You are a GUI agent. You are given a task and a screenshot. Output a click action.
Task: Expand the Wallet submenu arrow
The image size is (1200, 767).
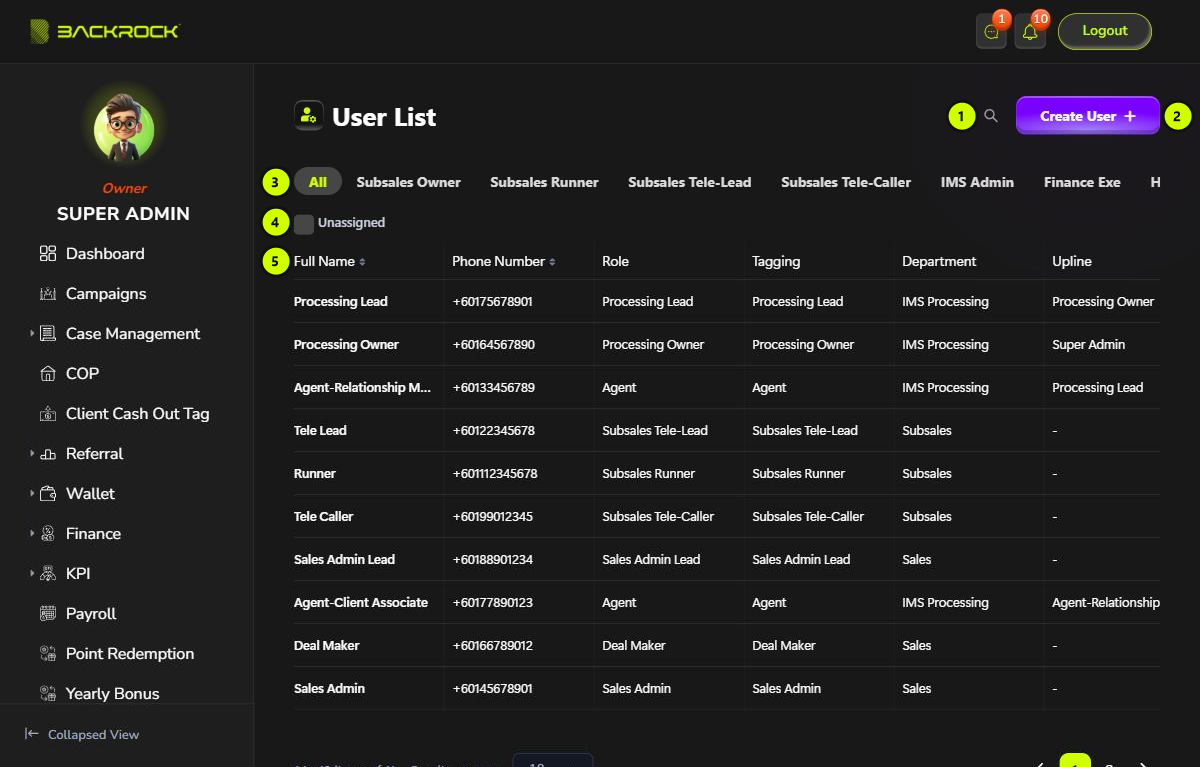point(32,493)
